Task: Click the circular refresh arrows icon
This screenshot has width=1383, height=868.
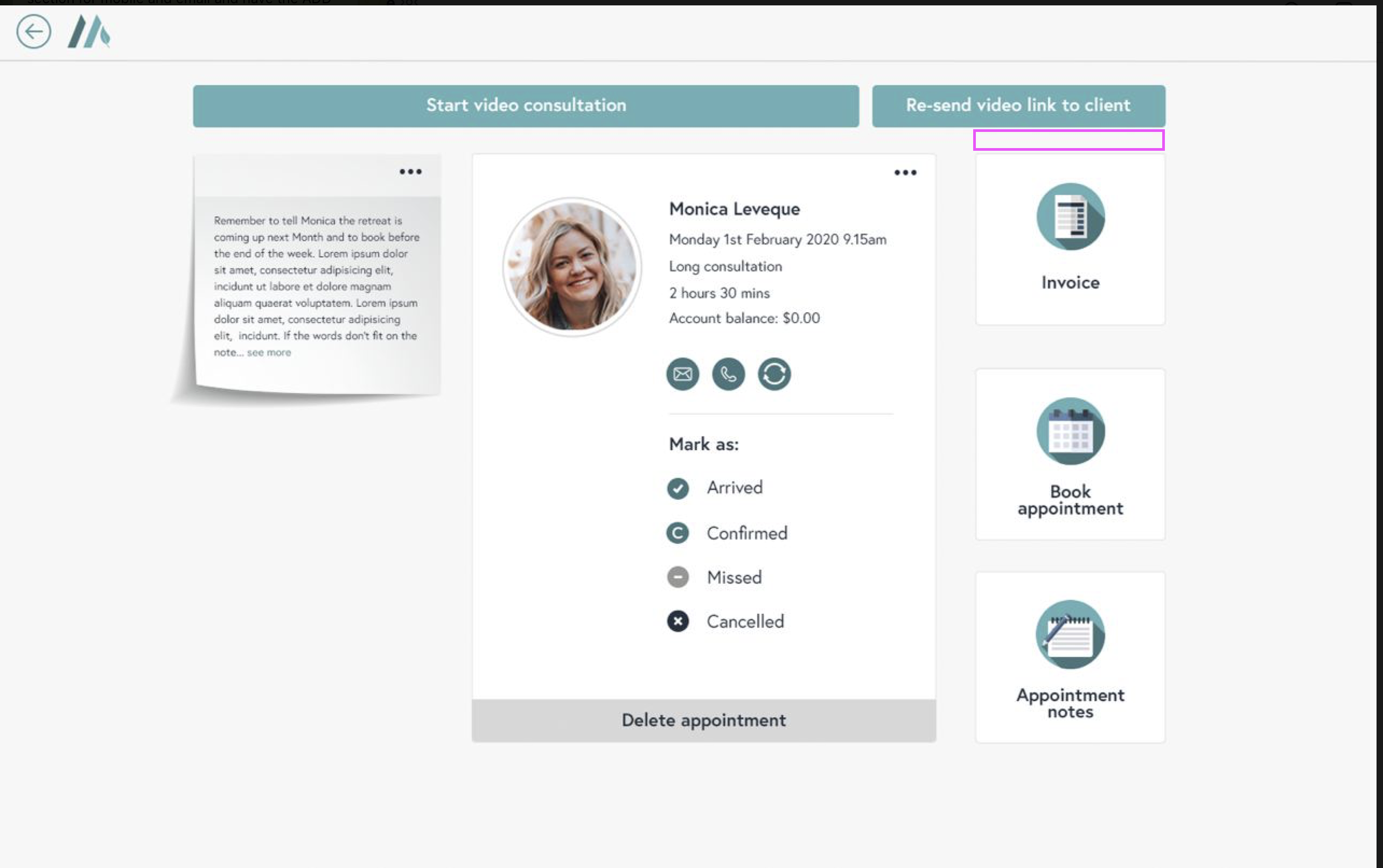Action: [x=774, y=374]
